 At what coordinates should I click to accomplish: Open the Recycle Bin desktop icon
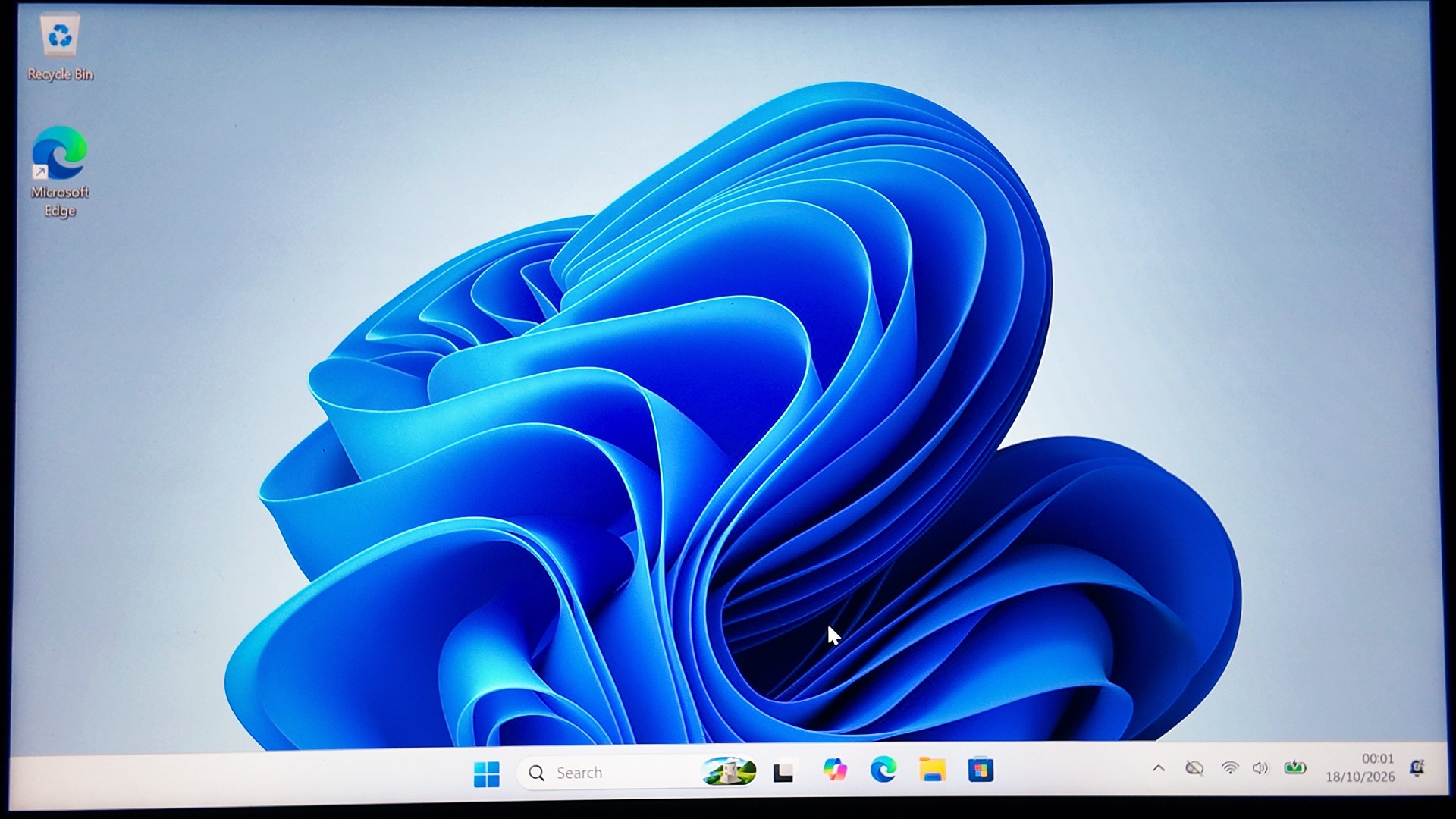point(60,47)
